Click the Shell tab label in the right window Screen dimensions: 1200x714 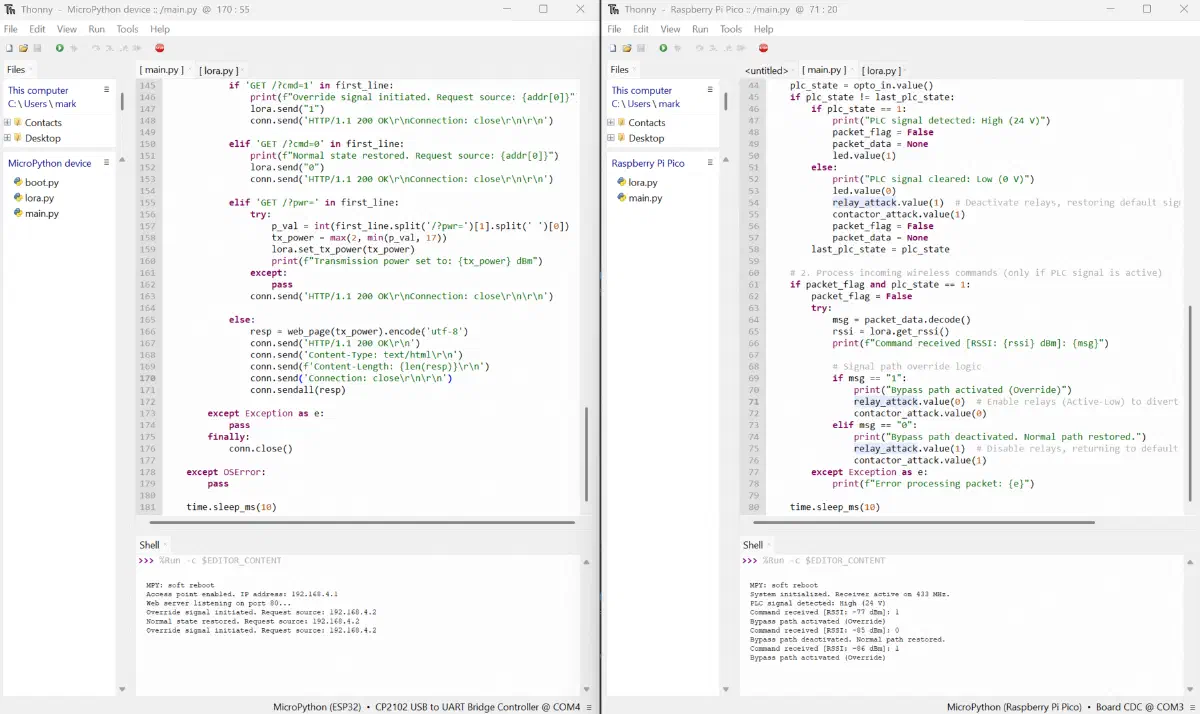coord(752,545)
